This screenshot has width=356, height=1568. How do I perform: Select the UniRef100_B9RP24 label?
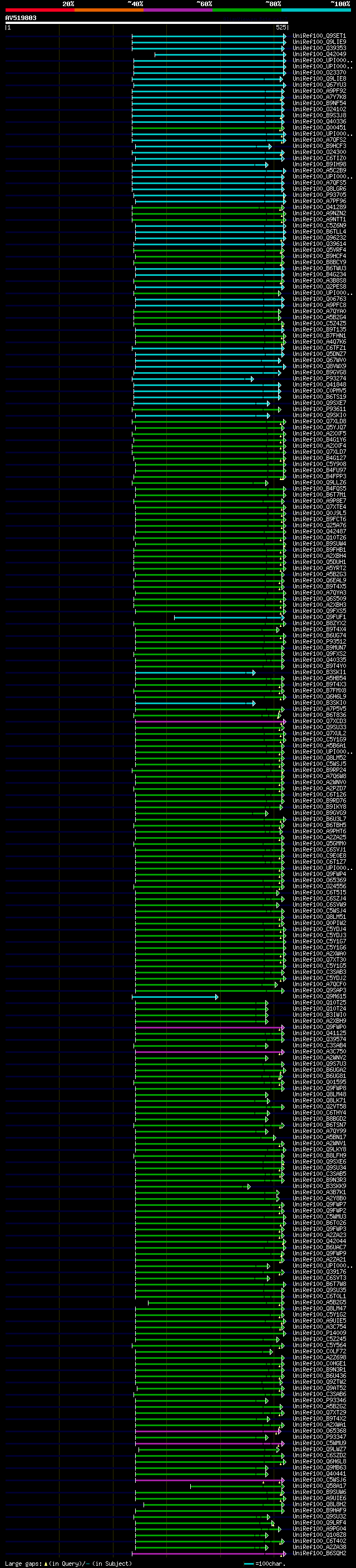pyautogui.click(x=319, y=770)
